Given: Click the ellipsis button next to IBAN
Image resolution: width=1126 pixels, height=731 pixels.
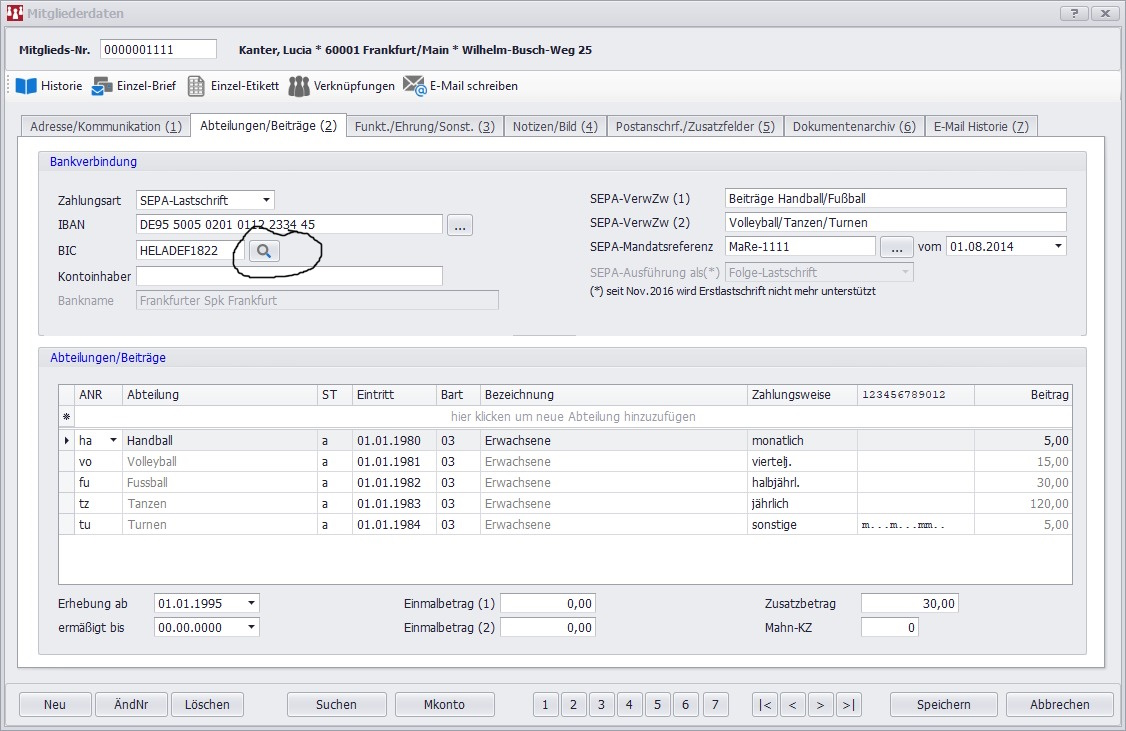Looking at the screenshot, I should click(x=460, y=225).
